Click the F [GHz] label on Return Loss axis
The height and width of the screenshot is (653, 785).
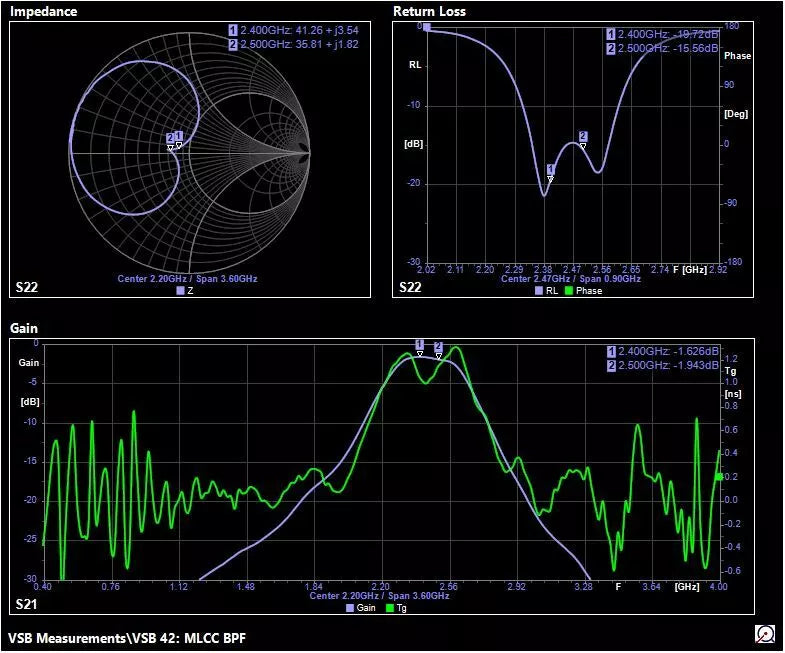(x=689, y=270)
